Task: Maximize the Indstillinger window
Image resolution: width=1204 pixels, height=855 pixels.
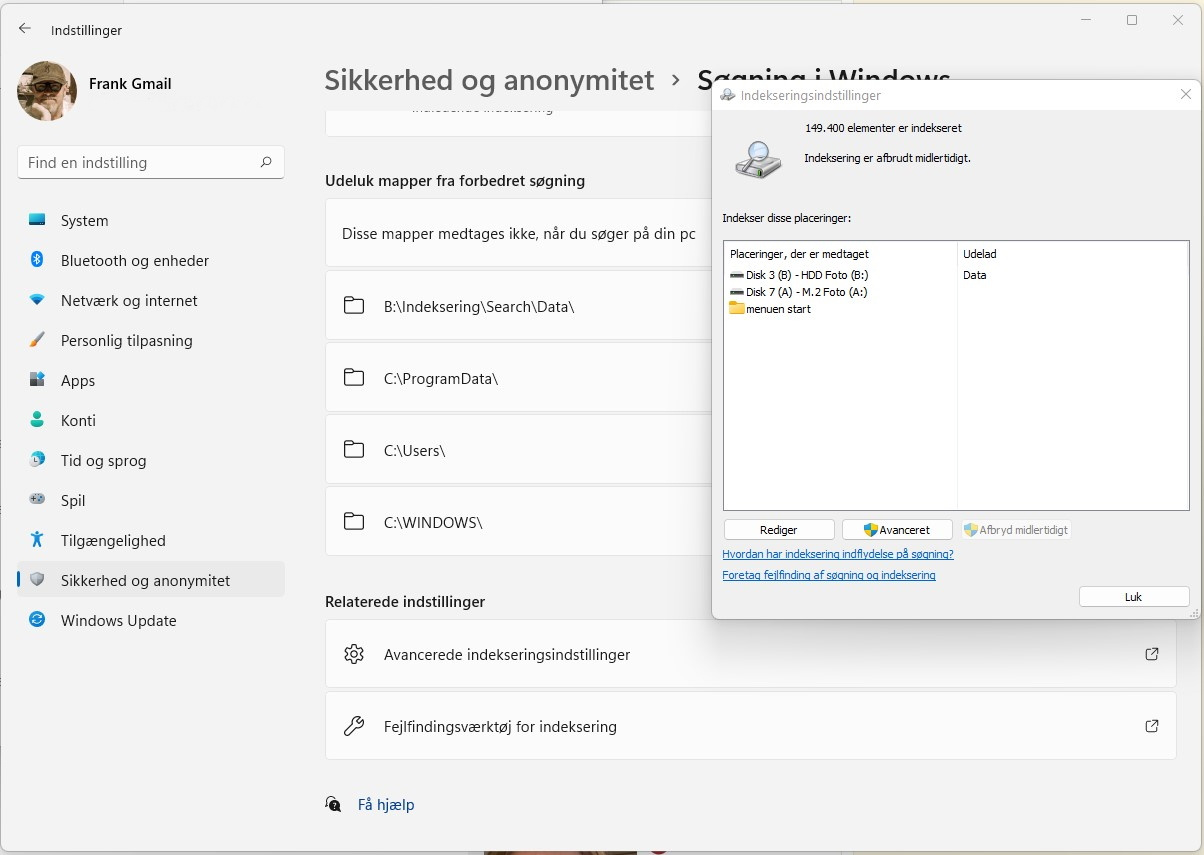Action: [x=1132, y=20]
